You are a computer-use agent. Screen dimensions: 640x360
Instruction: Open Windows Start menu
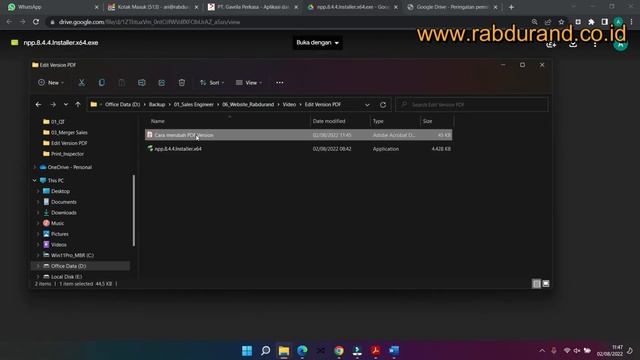(247, 351)
